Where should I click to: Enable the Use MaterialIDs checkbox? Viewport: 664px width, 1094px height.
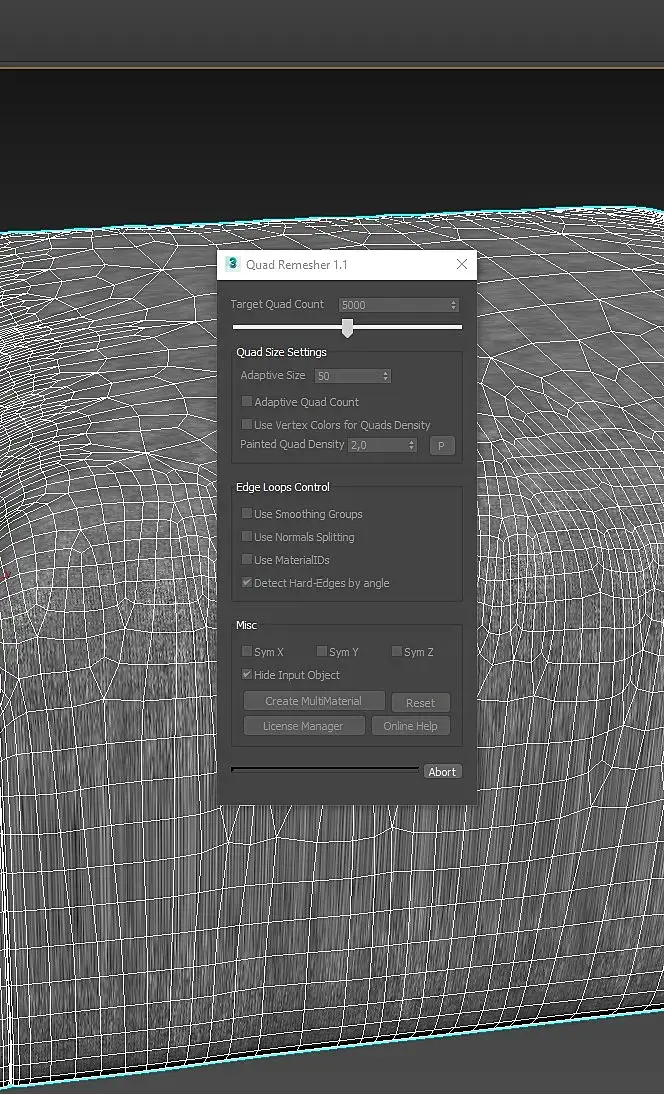pos(247,560)
